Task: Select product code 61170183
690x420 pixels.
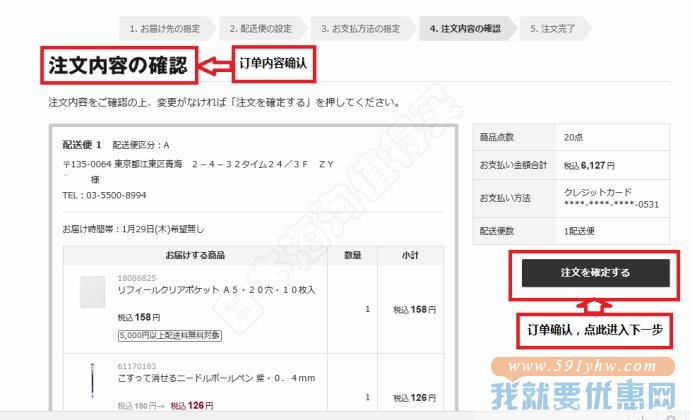Action: pos(137,366)
